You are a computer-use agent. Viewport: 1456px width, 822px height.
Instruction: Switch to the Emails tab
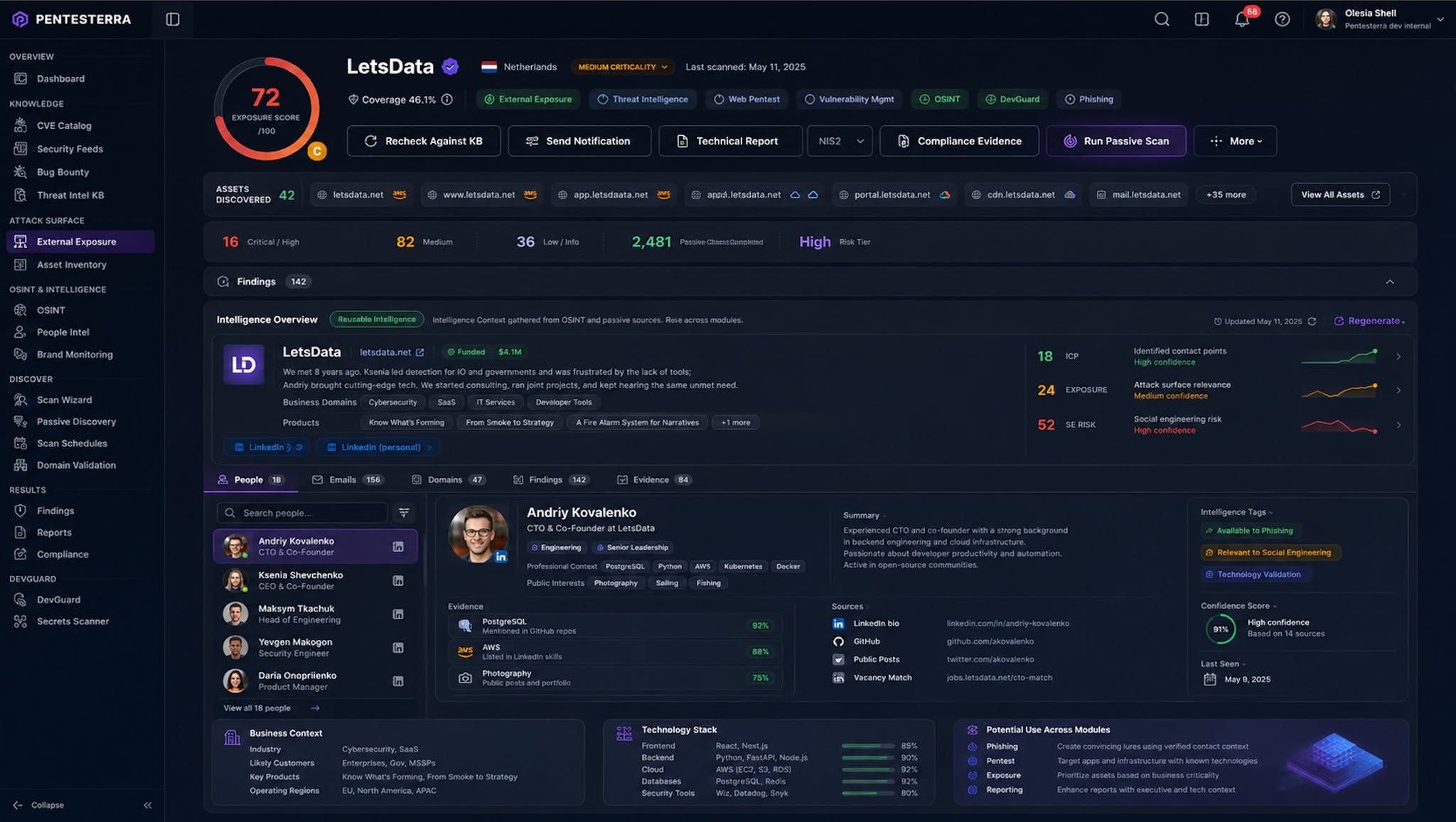click(348, 480)
